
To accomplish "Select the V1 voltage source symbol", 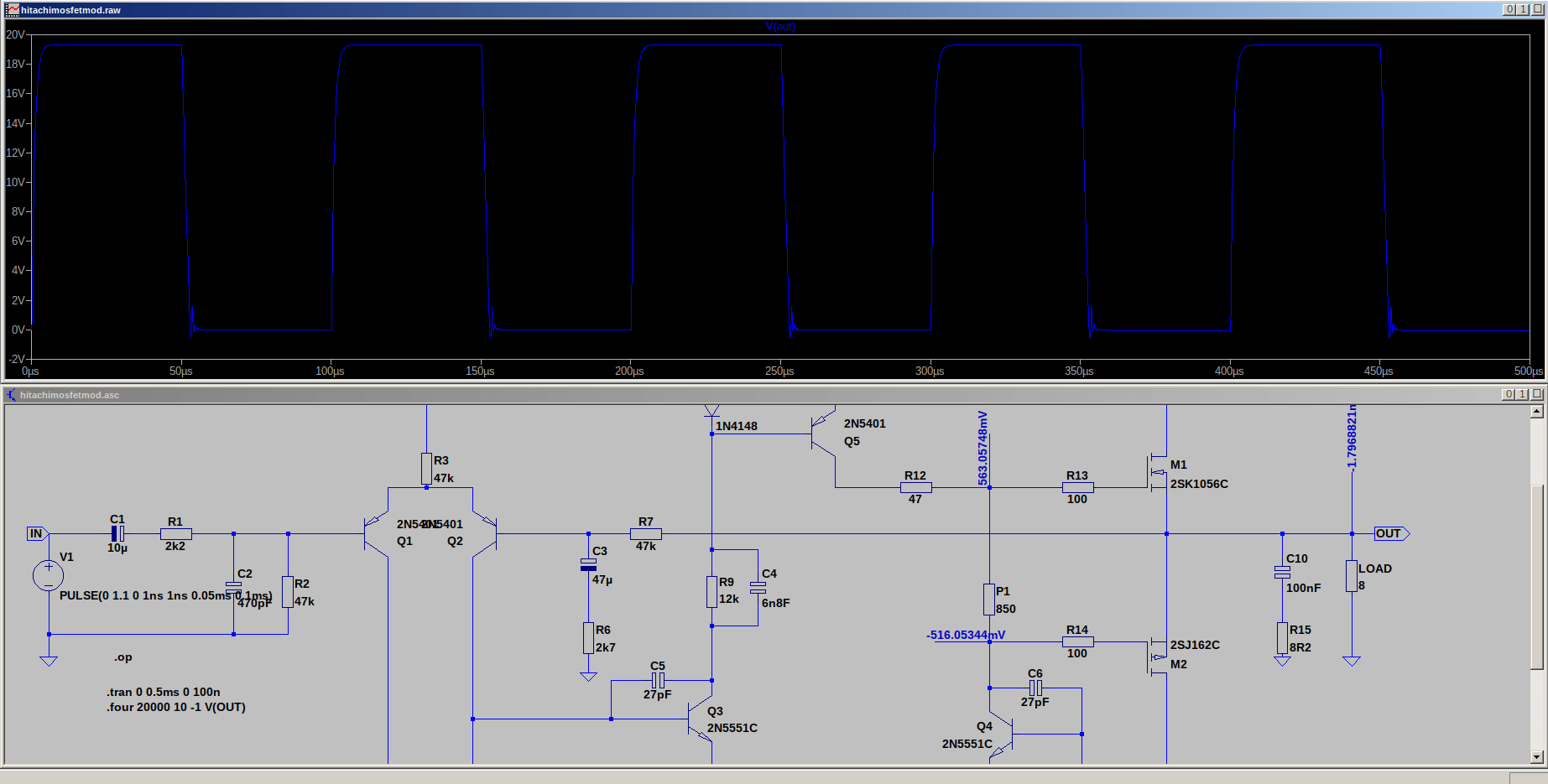I will pos(48,575).
